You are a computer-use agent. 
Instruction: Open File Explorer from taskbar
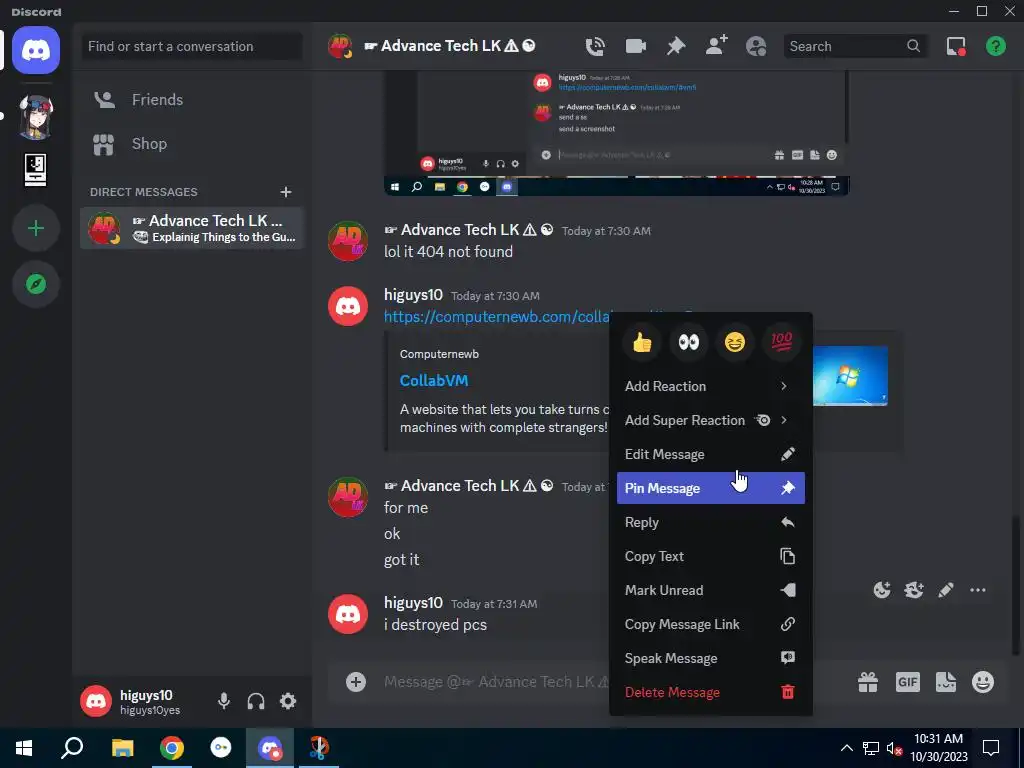coord(122,748)
